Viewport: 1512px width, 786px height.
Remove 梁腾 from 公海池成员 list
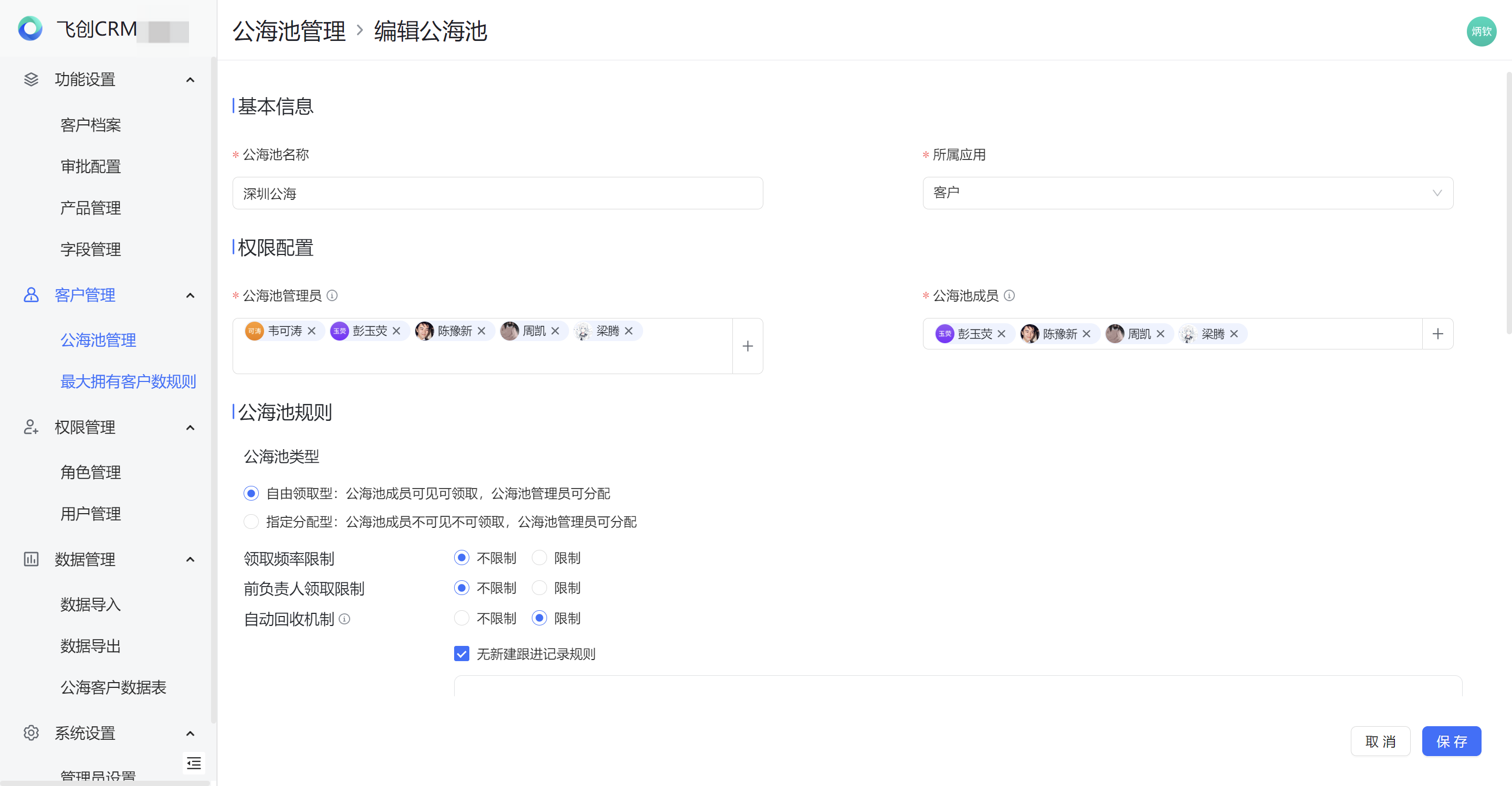pos(1234,334)
